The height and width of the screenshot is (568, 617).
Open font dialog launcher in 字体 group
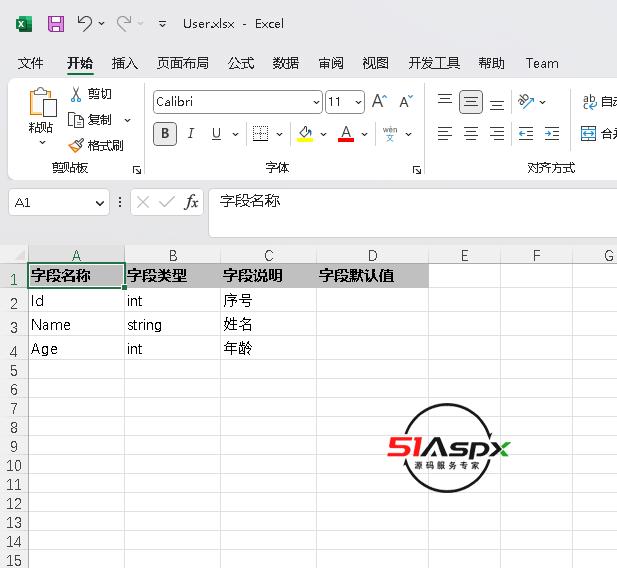416,170
